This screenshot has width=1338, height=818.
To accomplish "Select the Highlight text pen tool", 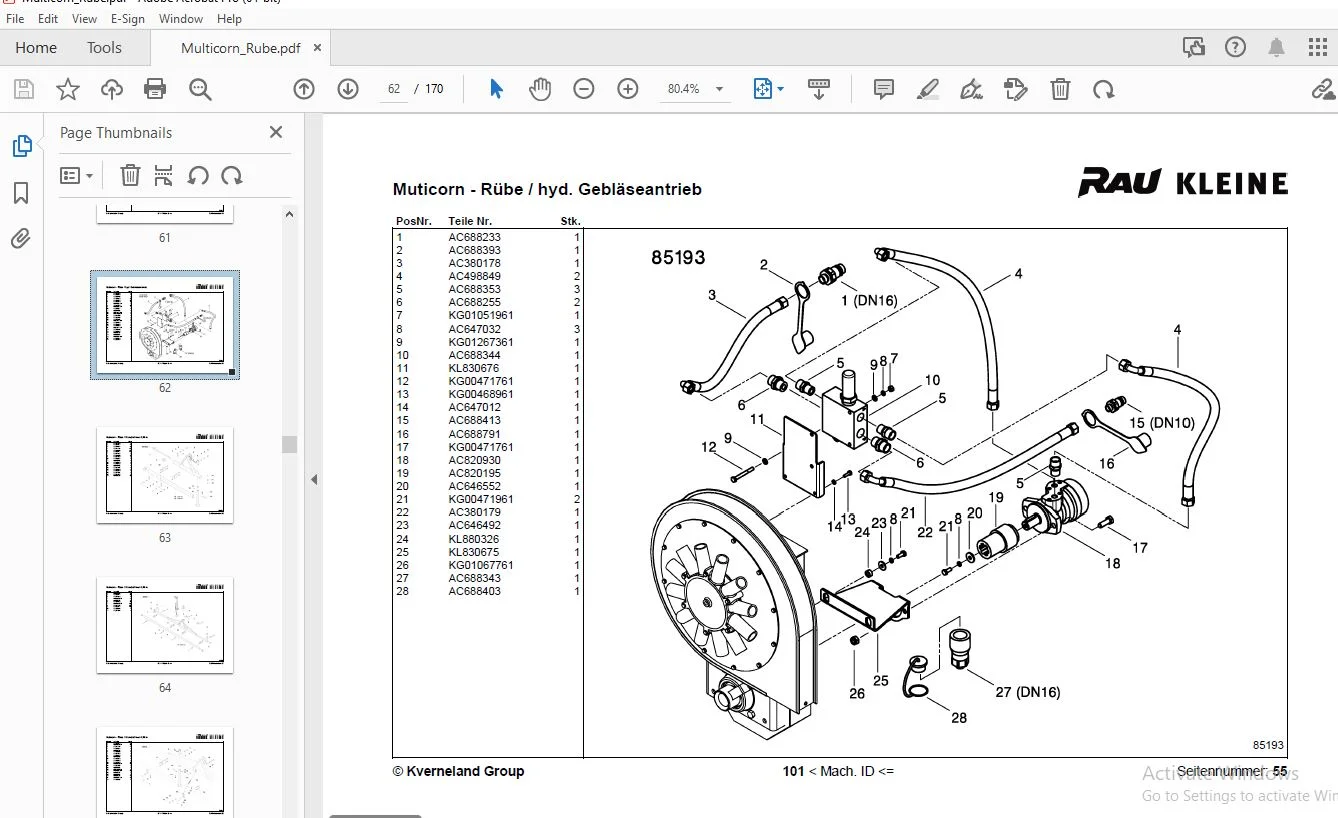I will click(x=928, y=89).
